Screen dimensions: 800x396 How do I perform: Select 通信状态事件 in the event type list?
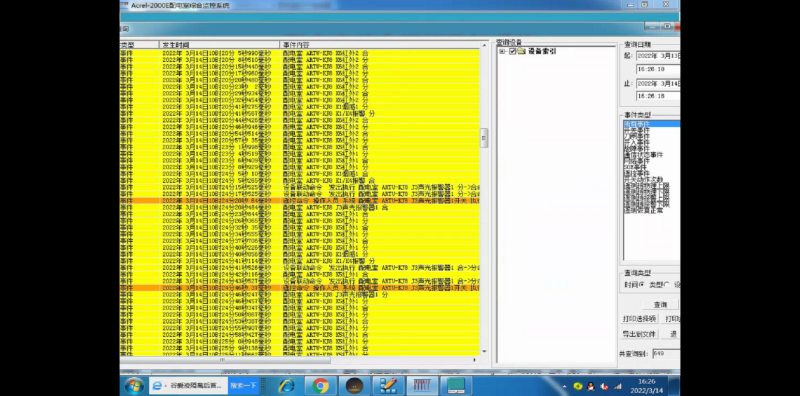(643, 155)
